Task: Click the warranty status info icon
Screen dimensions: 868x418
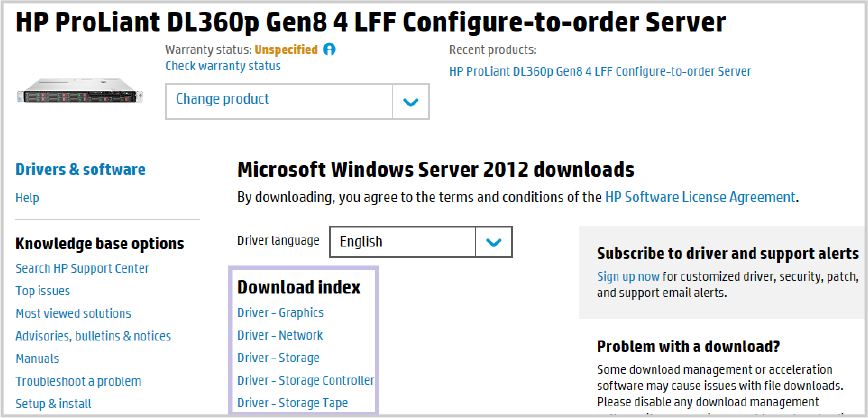Action: click(x=329, y=49)
